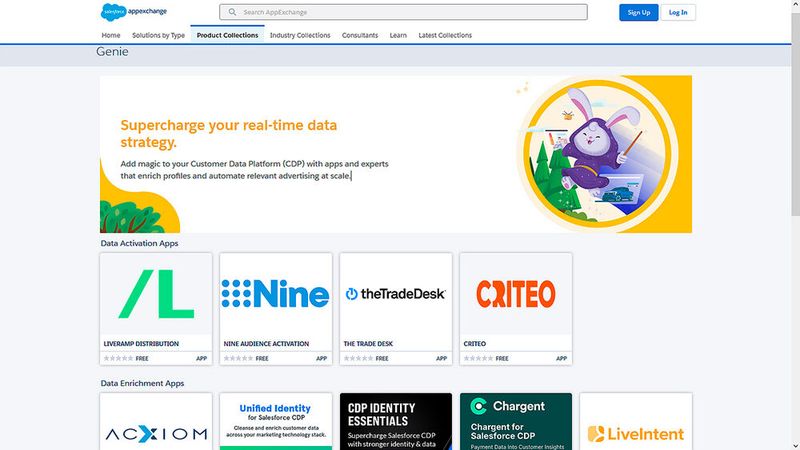This screenshot has height=450, width=800.
Task: Click the scrollbar down arrow
Action: [795, 446]
